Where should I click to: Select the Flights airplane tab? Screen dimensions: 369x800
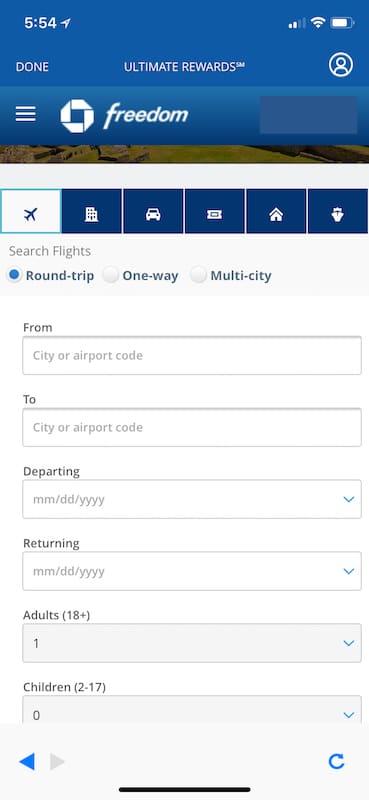point(31,211)
